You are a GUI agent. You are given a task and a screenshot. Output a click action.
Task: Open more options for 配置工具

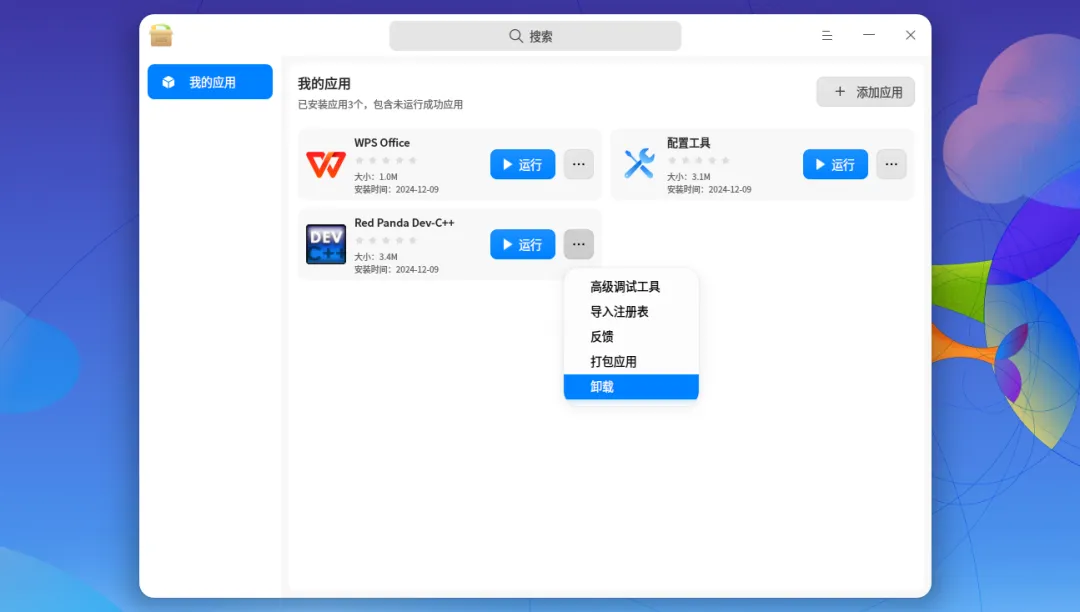tap(891, 165)
